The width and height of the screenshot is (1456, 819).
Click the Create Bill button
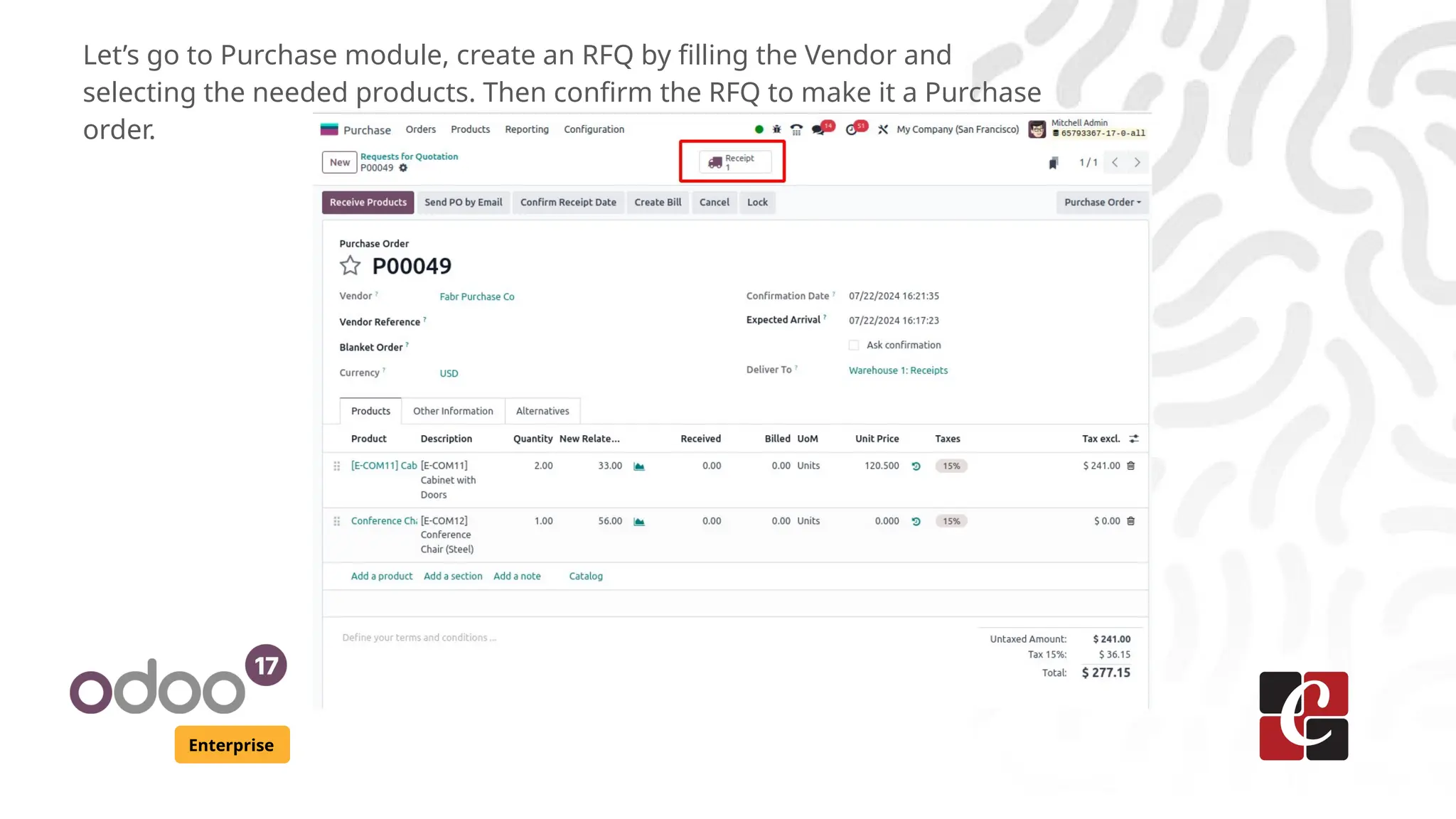tap(658, 203)
